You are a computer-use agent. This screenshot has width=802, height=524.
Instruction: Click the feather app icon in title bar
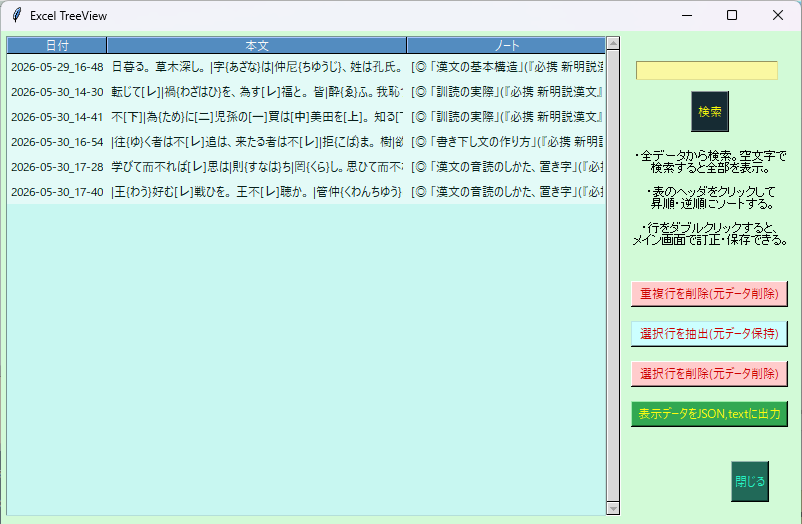coord(16,15)
